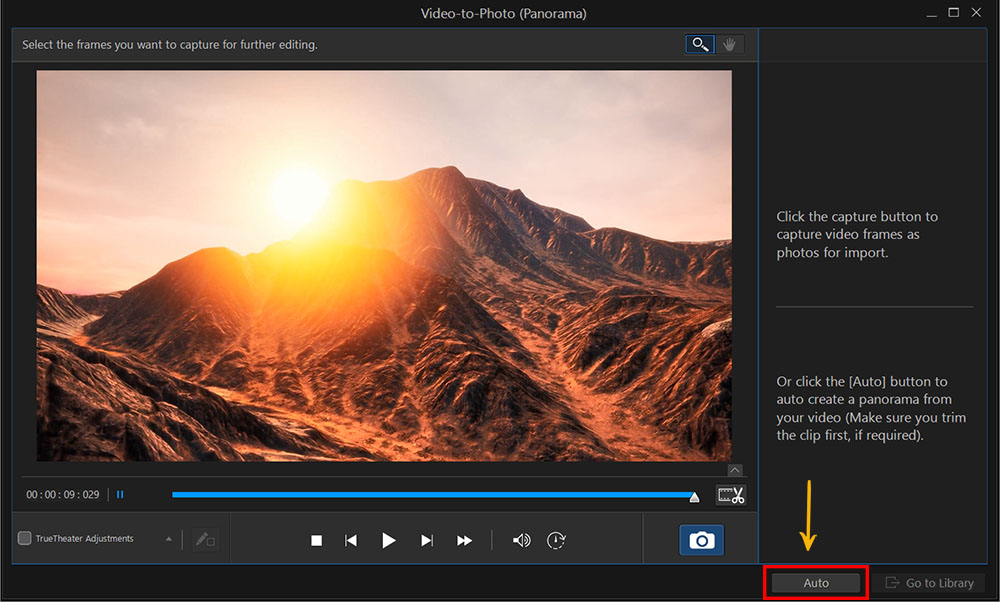Click the blue timeline progress bar

click(432, 494)
